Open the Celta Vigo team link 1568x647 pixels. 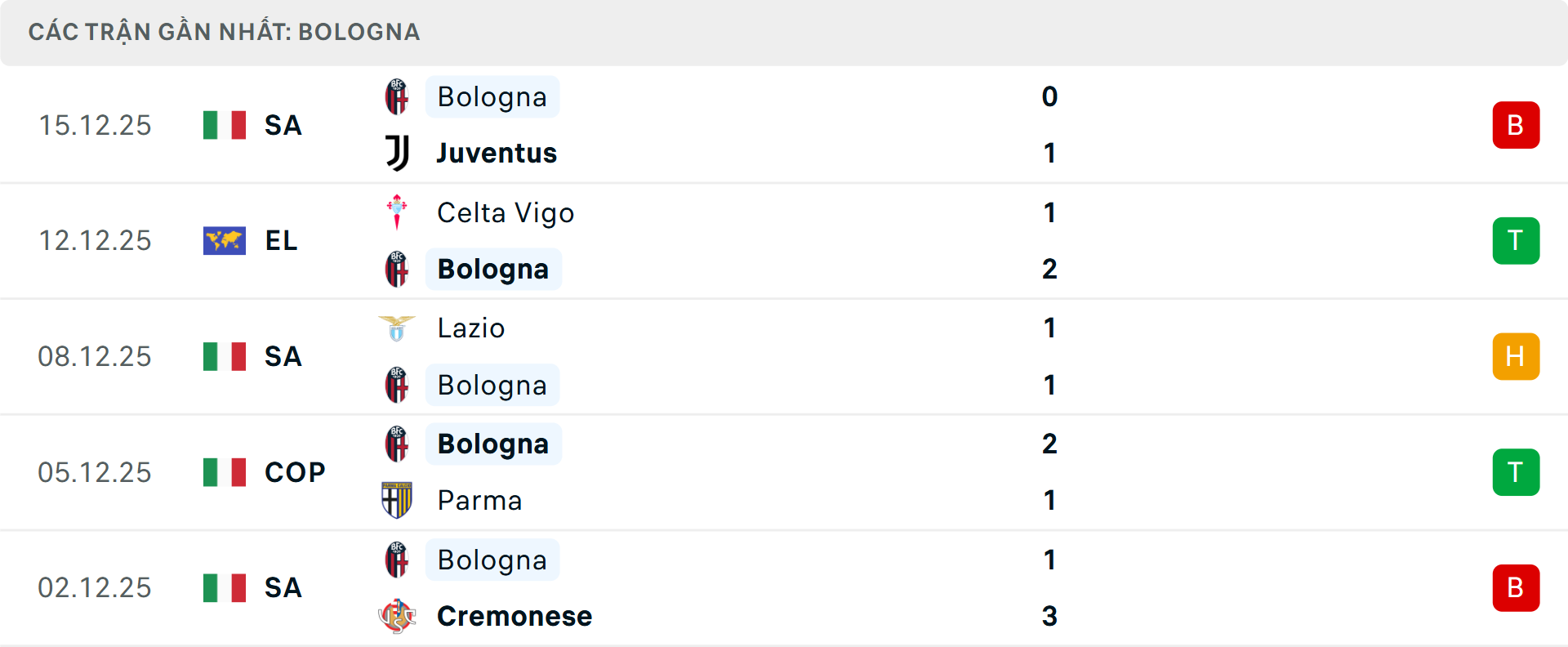506,212
